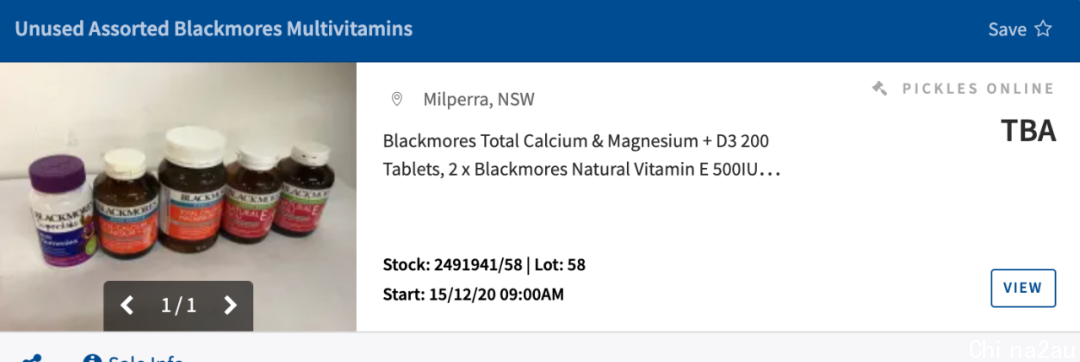
Task: Open the Sale Info link
Action: click(146, 359)
